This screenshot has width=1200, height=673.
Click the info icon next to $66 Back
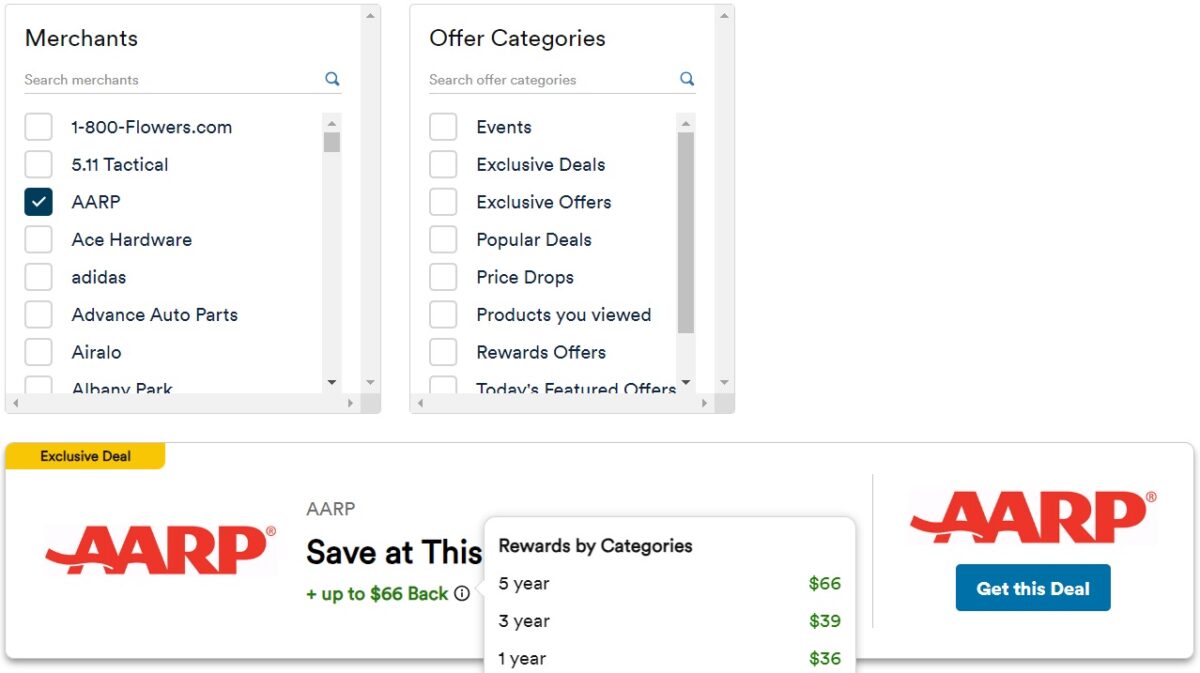point(461,593)
